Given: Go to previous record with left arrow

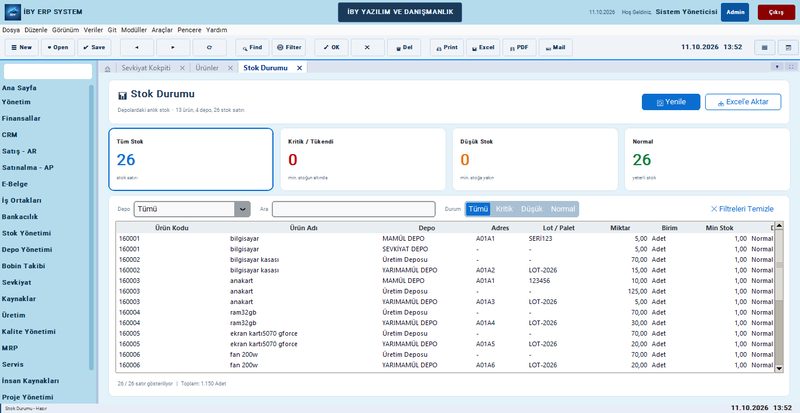Looking at the screenshot, I should (137, 47).
